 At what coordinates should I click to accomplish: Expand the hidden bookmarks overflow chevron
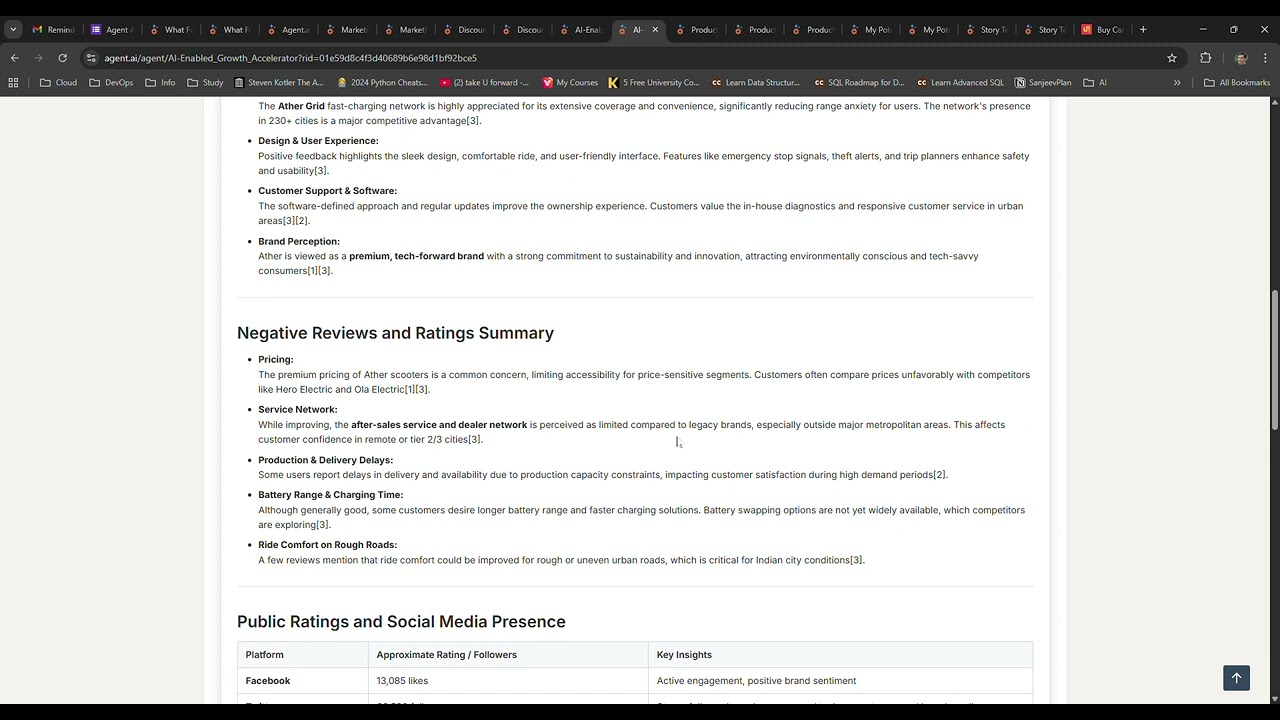point(1177,82)
